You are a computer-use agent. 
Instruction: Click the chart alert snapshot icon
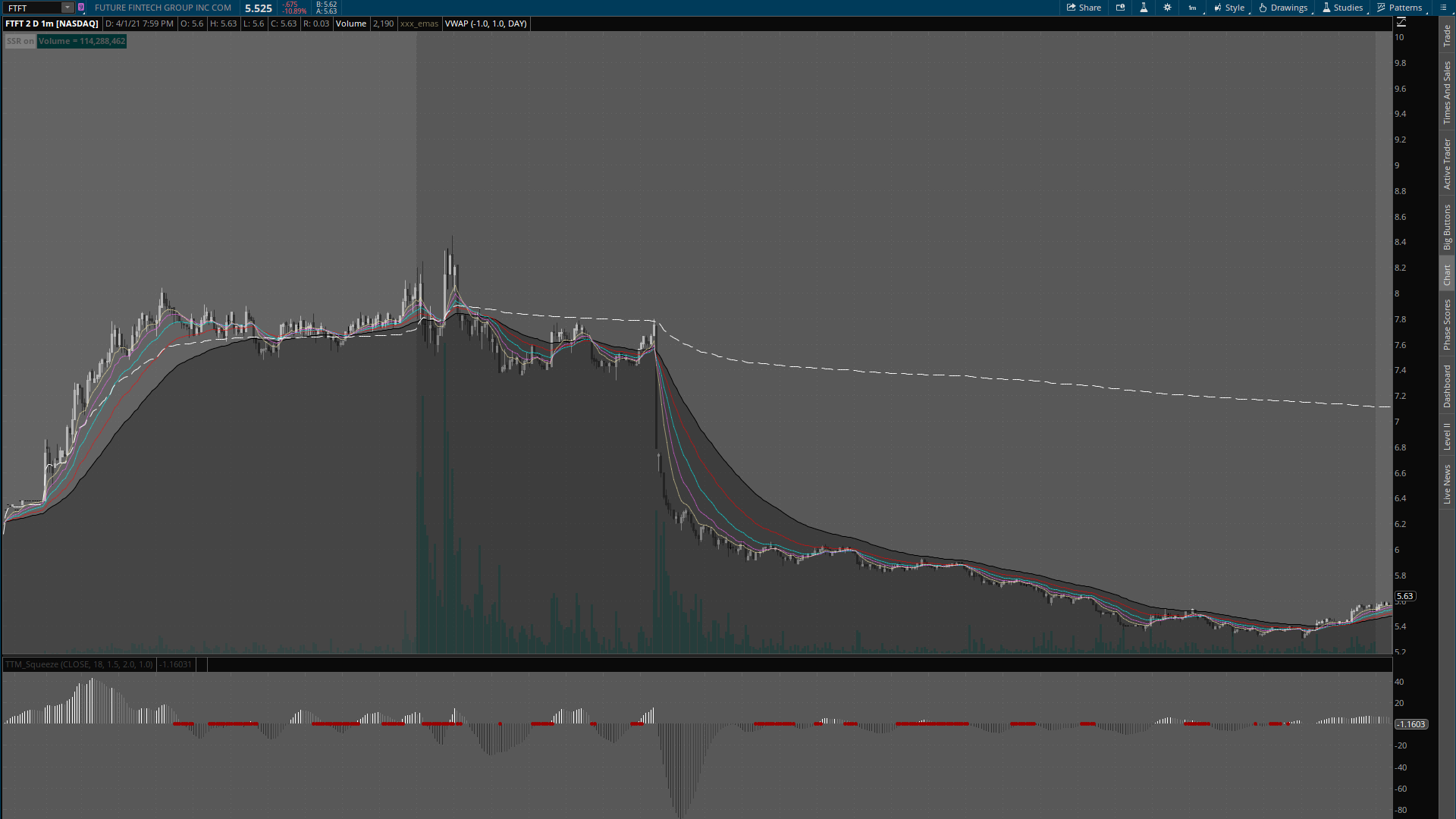[x=1120, y=8]
